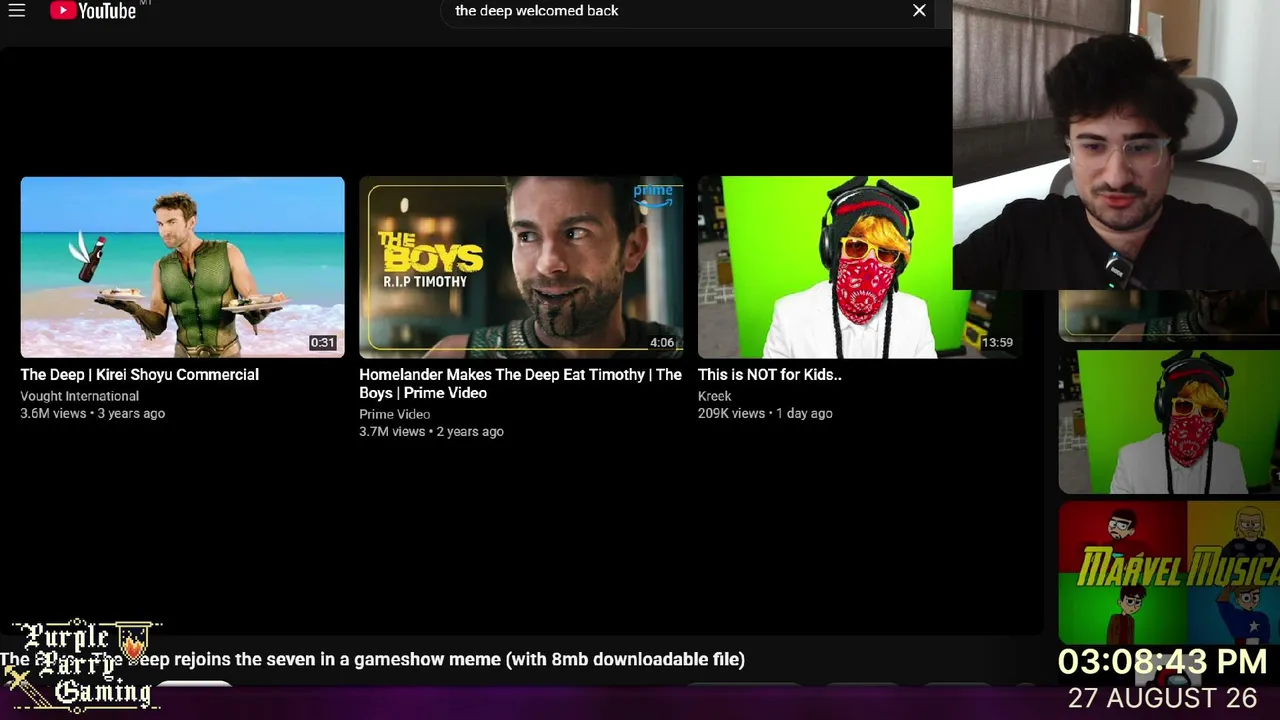
Task: Play Homelander Makes The Deep Eat Timothy thumbnail
Action: click(x=521, y=267)
